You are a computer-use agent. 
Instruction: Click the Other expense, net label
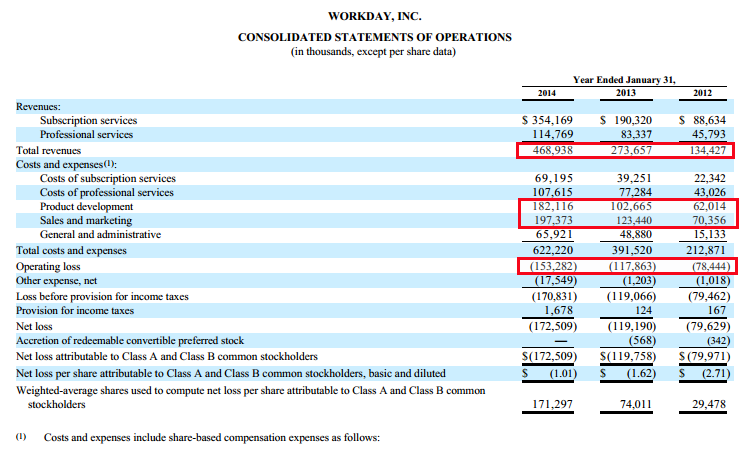click(x=57, y=281)
